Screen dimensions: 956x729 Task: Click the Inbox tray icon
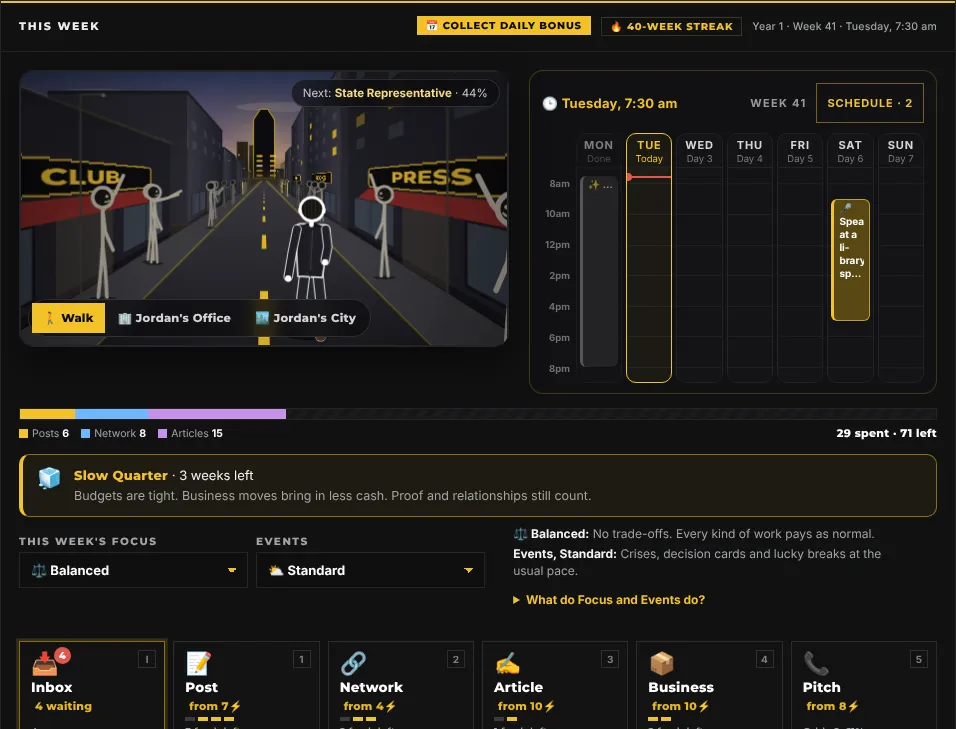(x=45, y=664)
